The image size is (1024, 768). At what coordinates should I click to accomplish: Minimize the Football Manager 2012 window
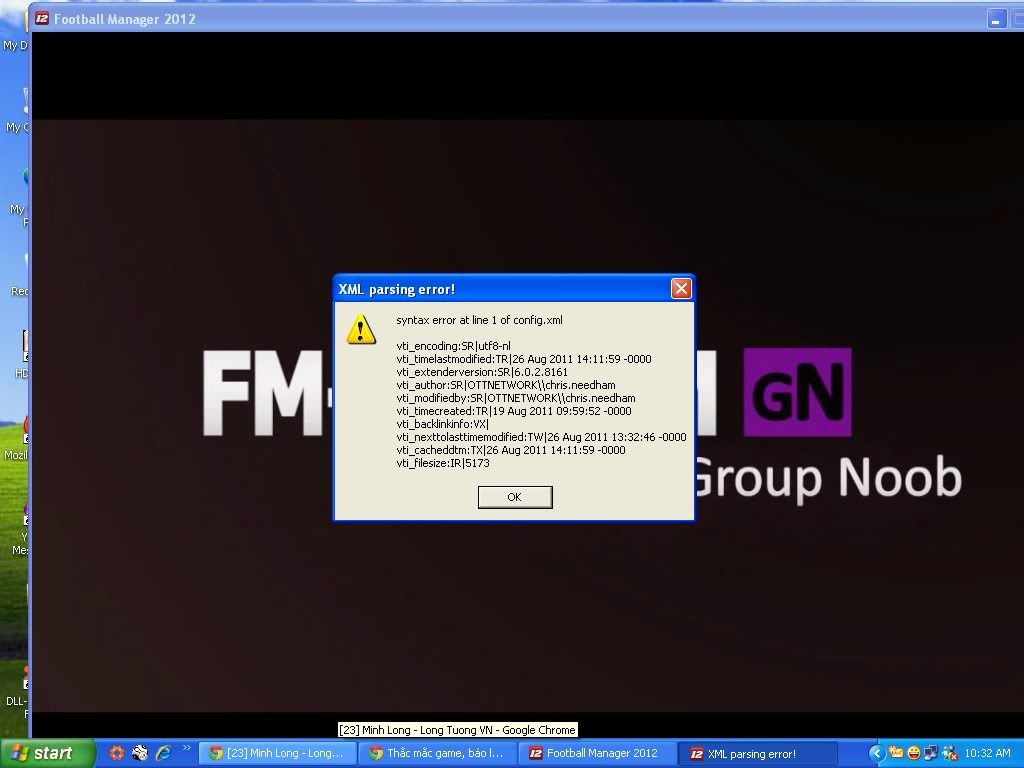(x=996, y=19)
